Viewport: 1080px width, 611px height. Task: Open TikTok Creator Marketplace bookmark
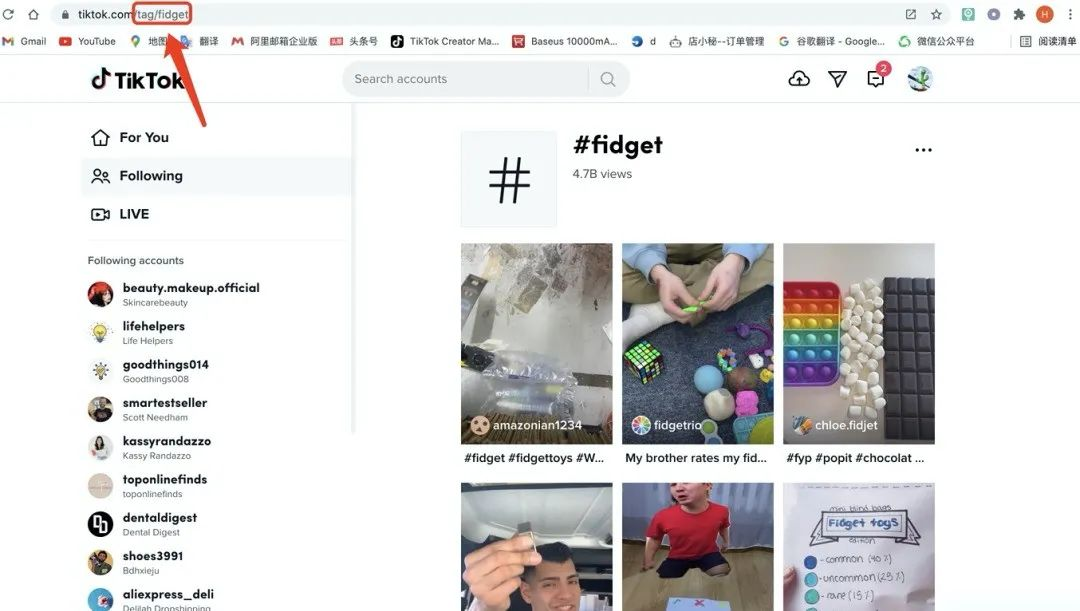pos(445,41)
